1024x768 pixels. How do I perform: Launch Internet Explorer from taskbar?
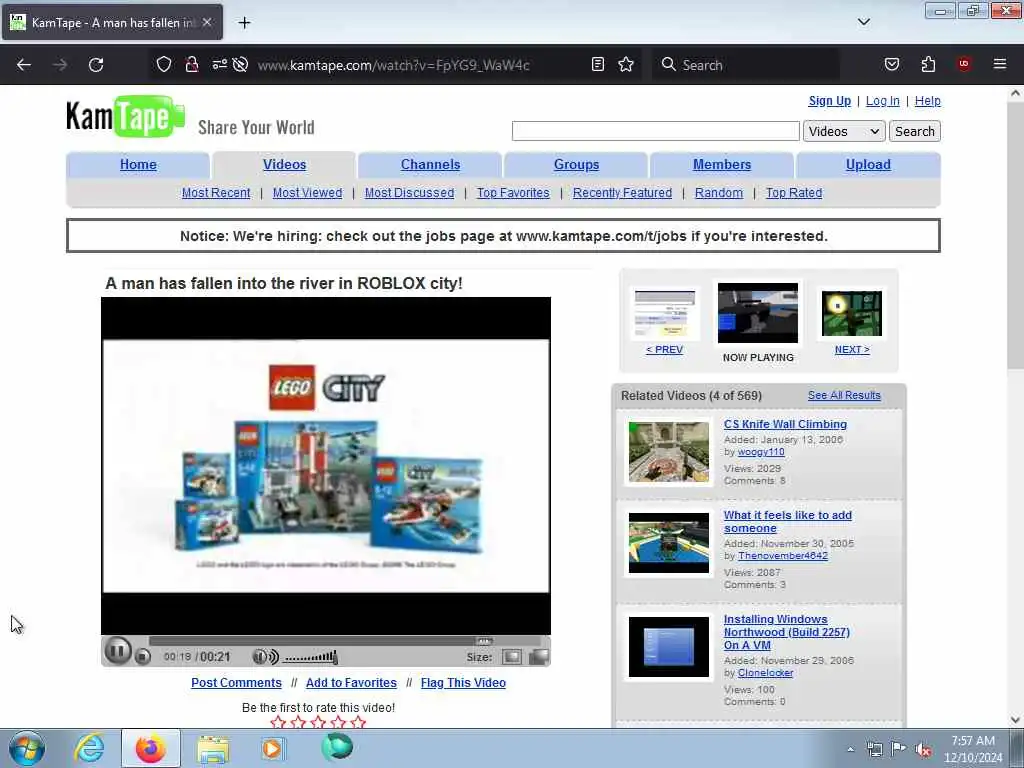(89, 748)
